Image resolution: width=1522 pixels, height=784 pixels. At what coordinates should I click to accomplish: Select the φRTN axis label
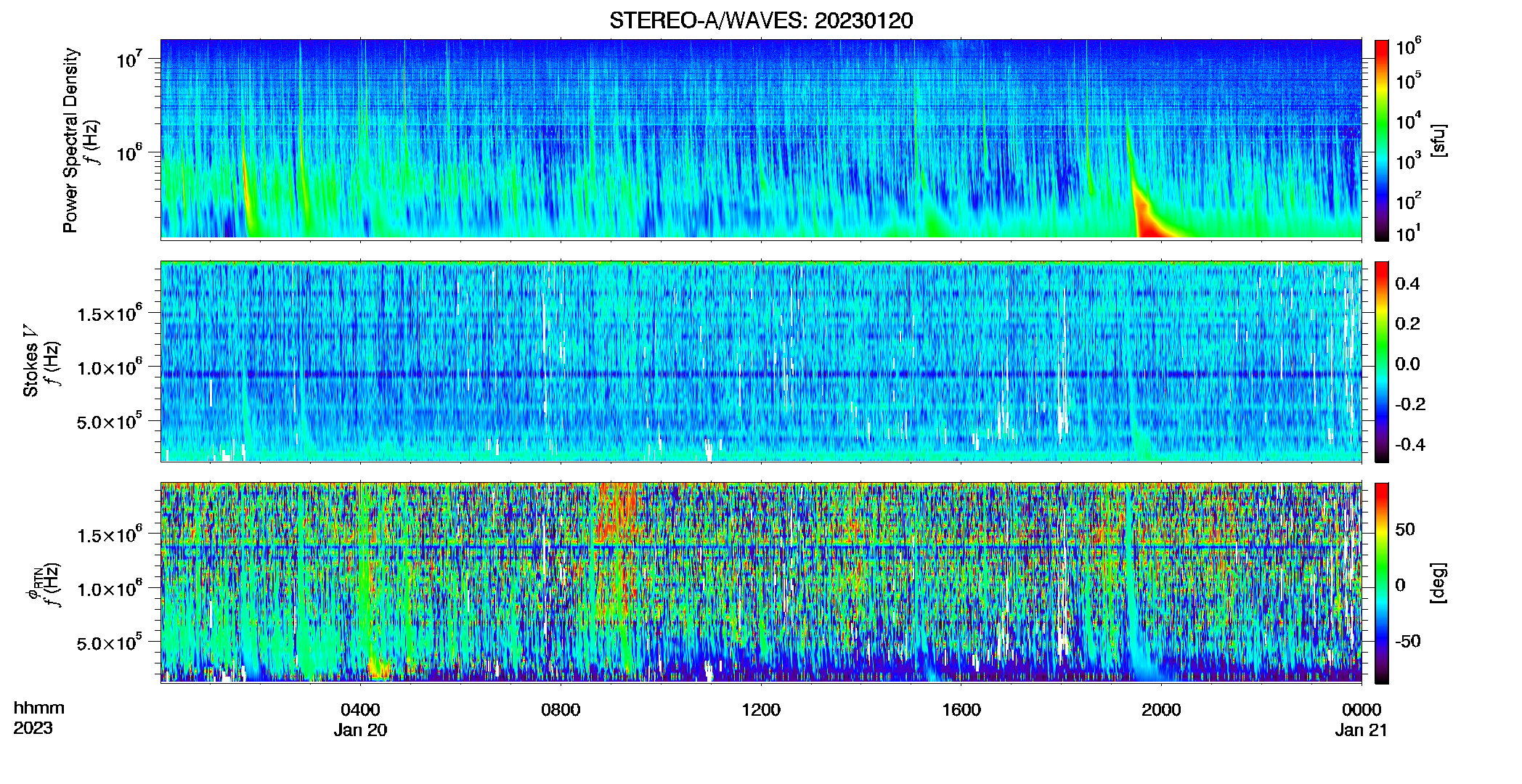[x=33, y=583]
